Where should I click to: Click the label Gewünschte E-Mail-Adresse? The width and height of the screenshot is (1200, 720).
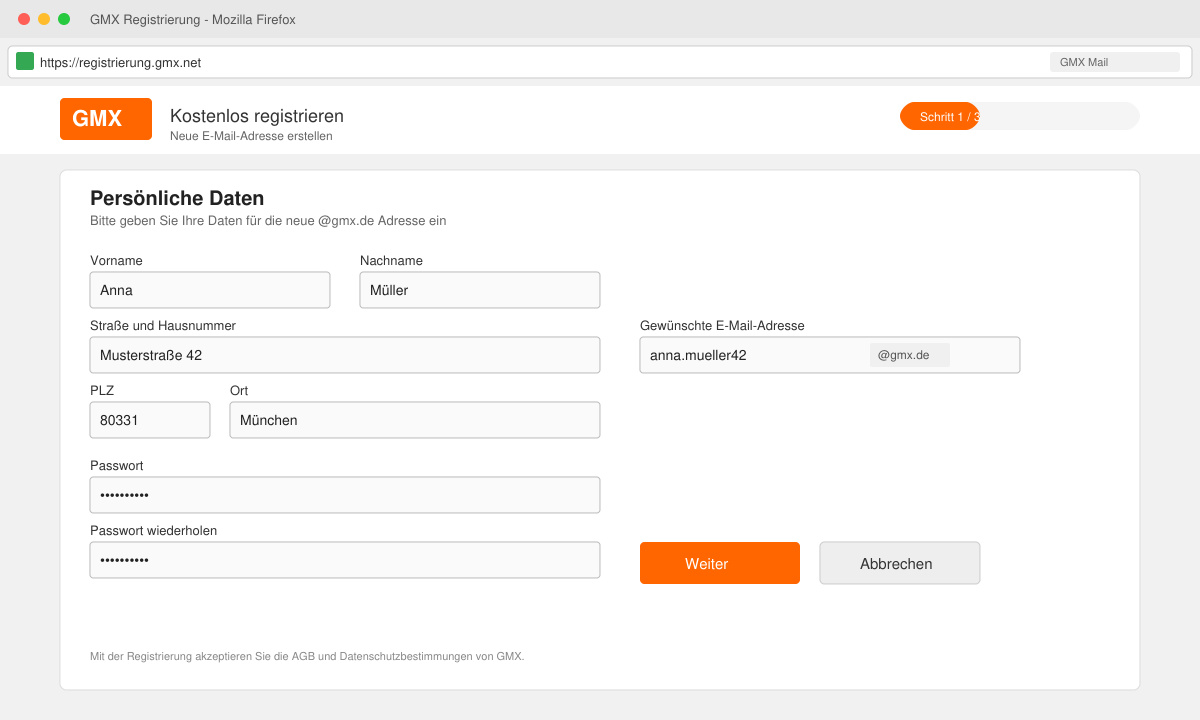tap(722, 326)
